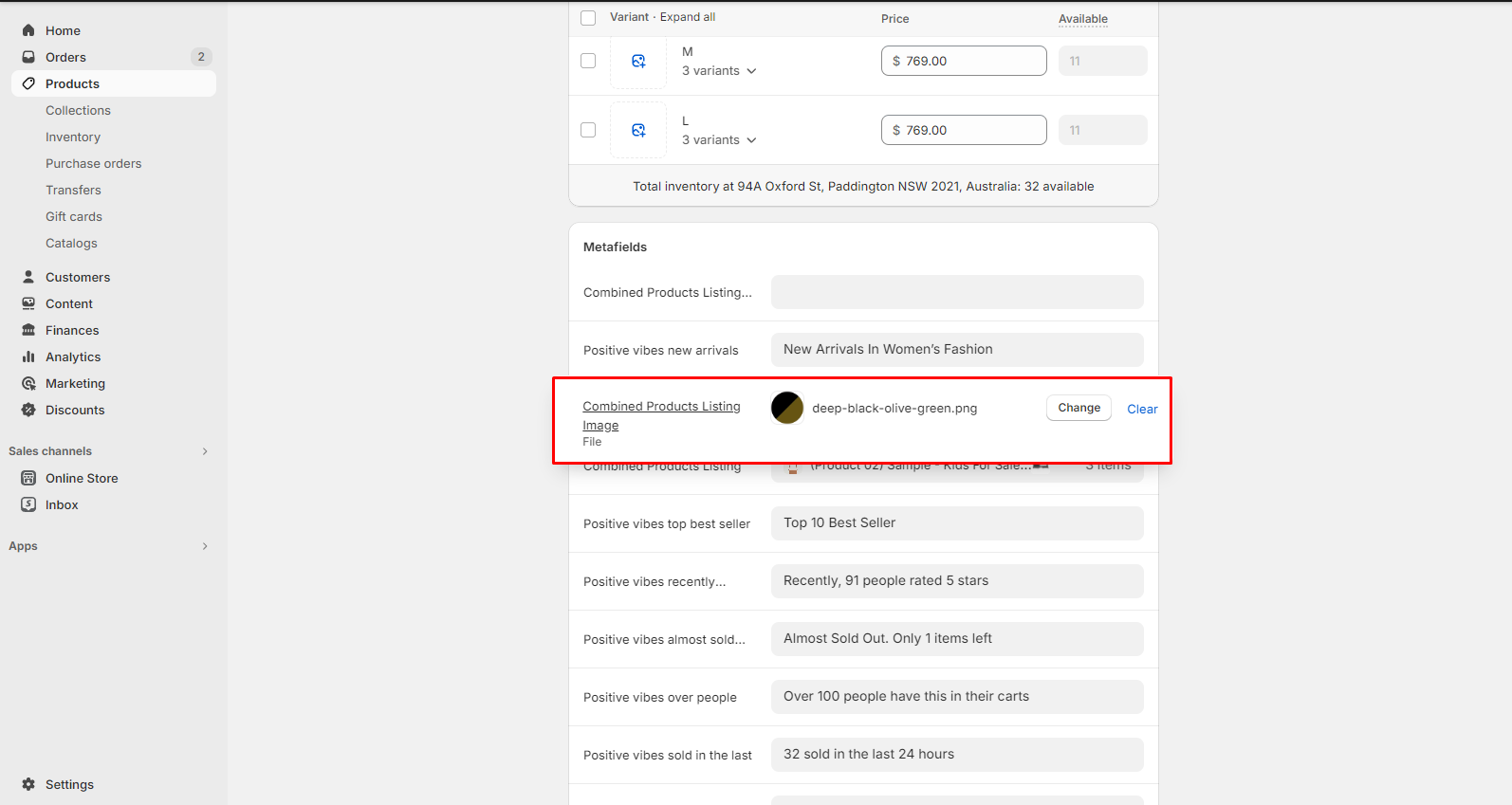This screenshot has width=1512, height=805.
Task: Expand the Sales channels section
Action: [204, 451]
